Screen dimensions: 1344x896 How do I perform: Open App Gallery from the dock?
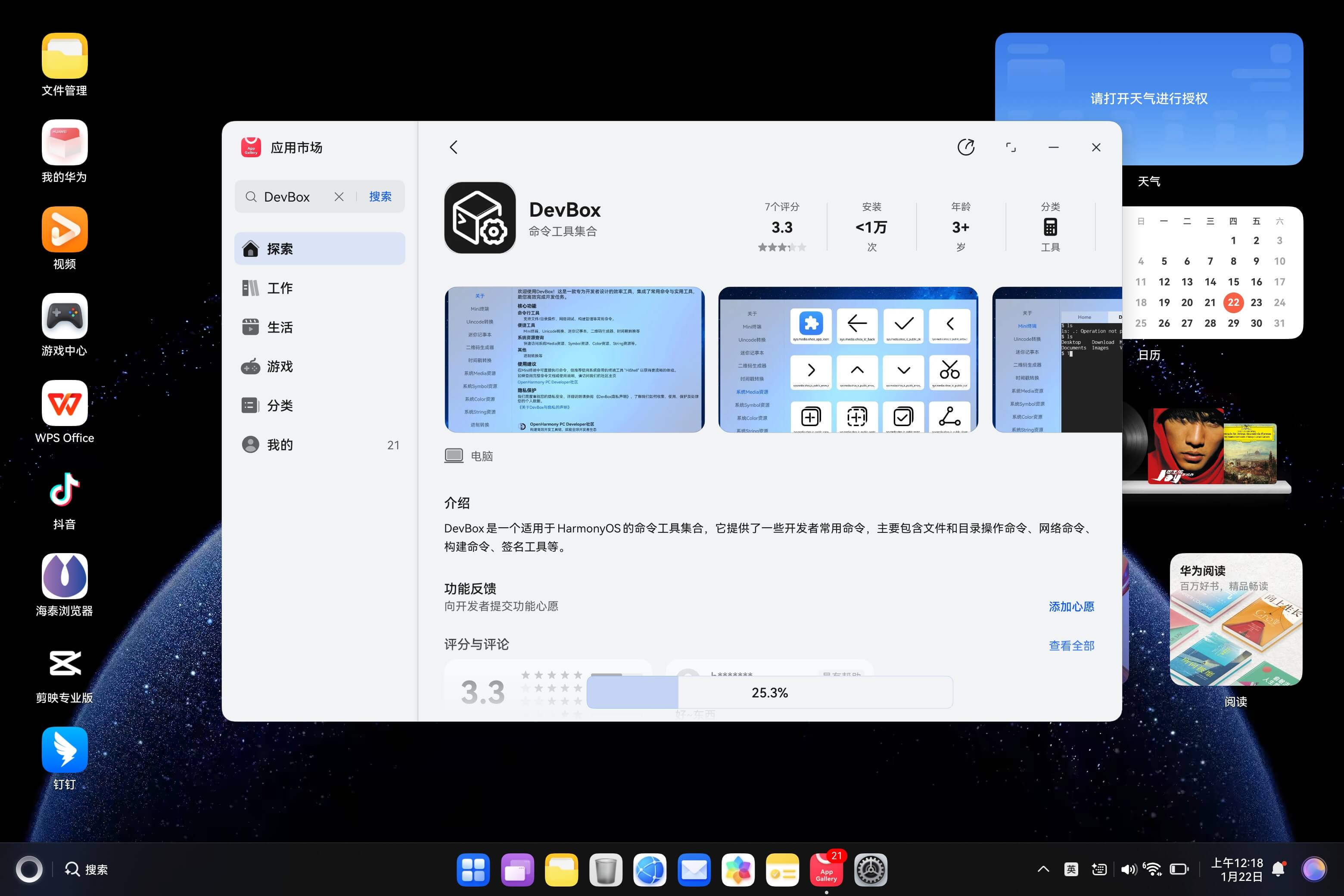[826, 869]
